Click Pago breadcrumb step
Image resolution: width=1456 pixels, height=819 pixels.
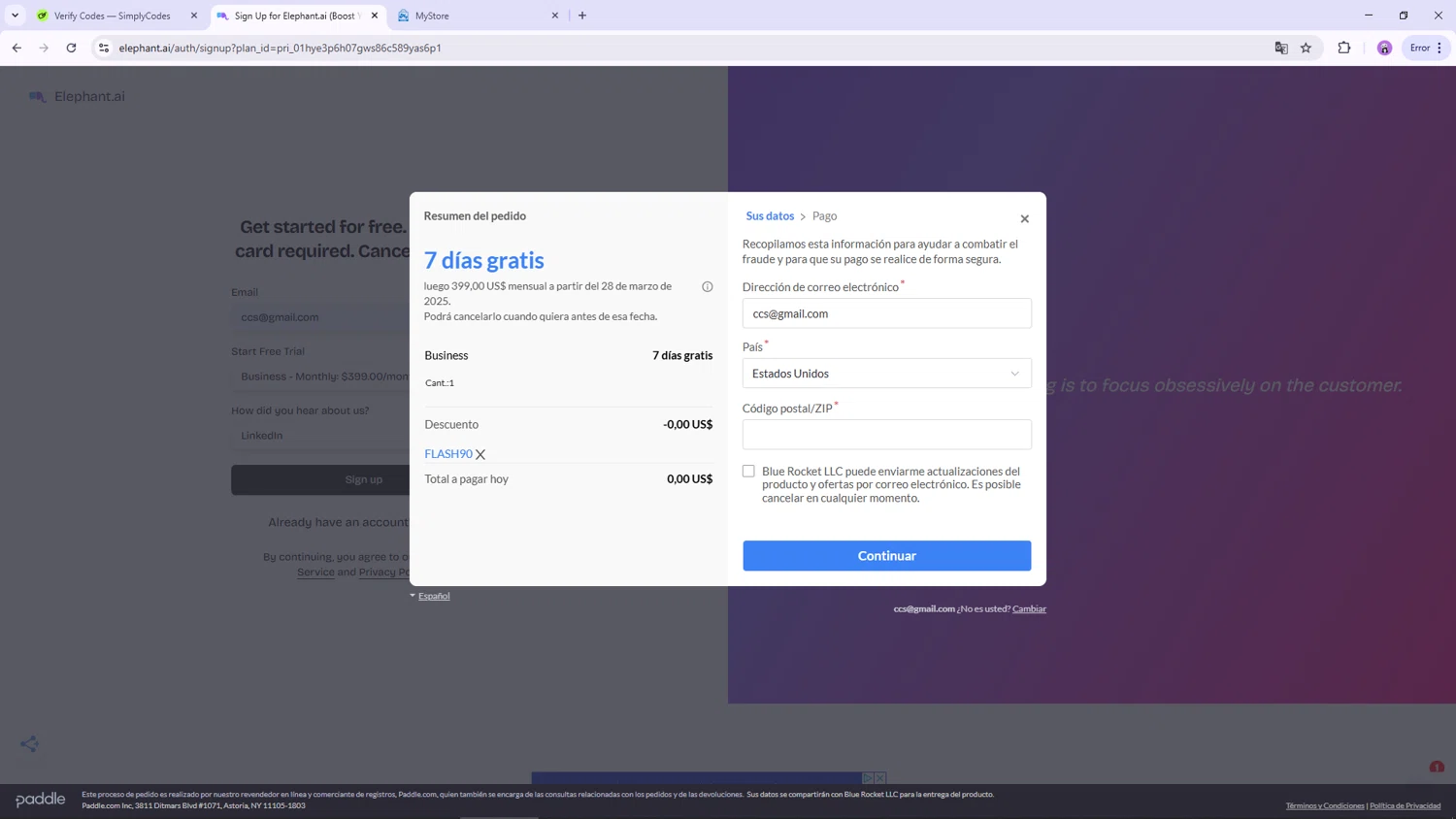pos(824,216)
